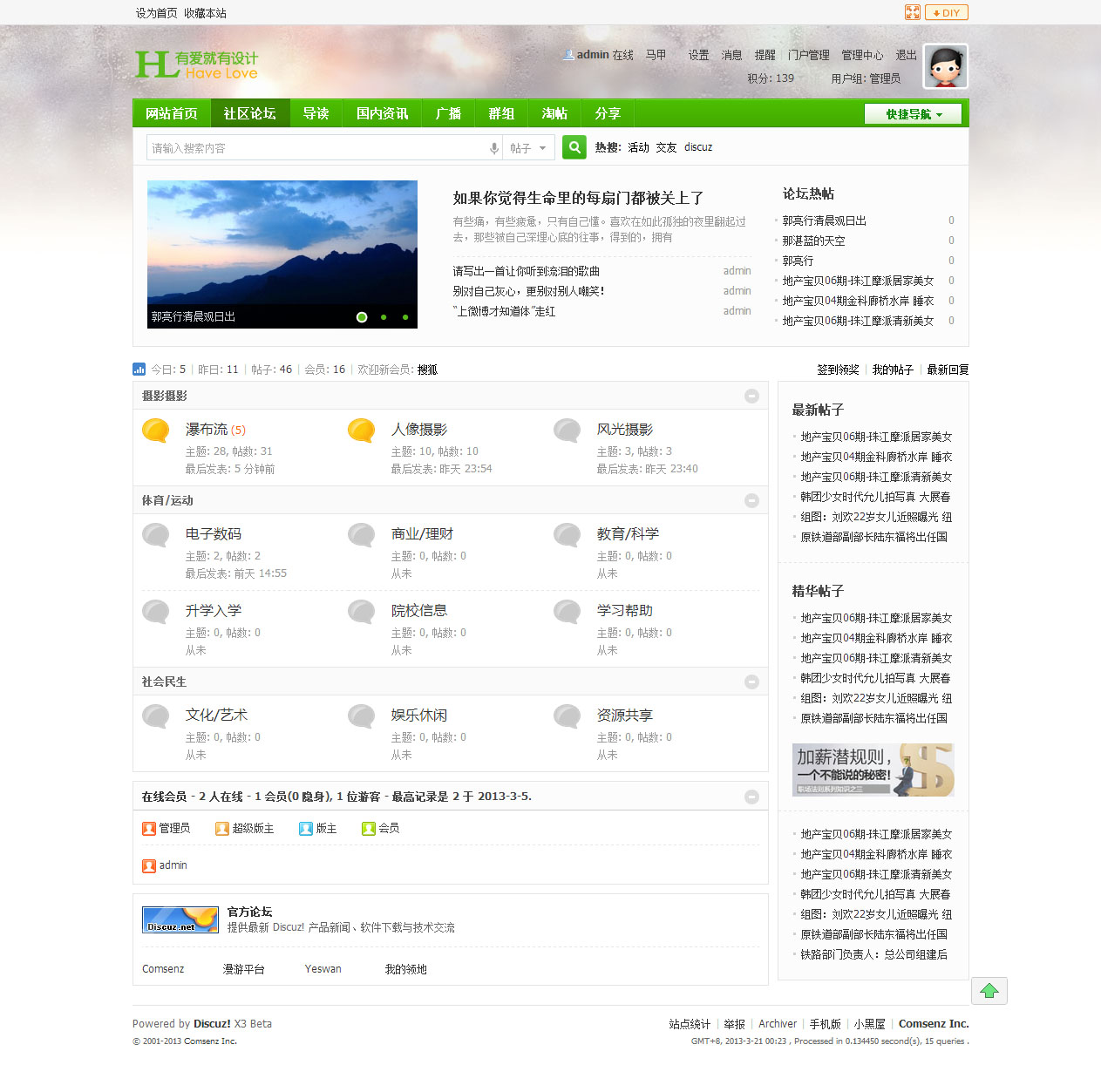Image resolution: width=1101 pixels, height=1092 pixels.
Task: Click the 郭亮行清晨观日出 slideshow image
Action: tap(282, 254)
